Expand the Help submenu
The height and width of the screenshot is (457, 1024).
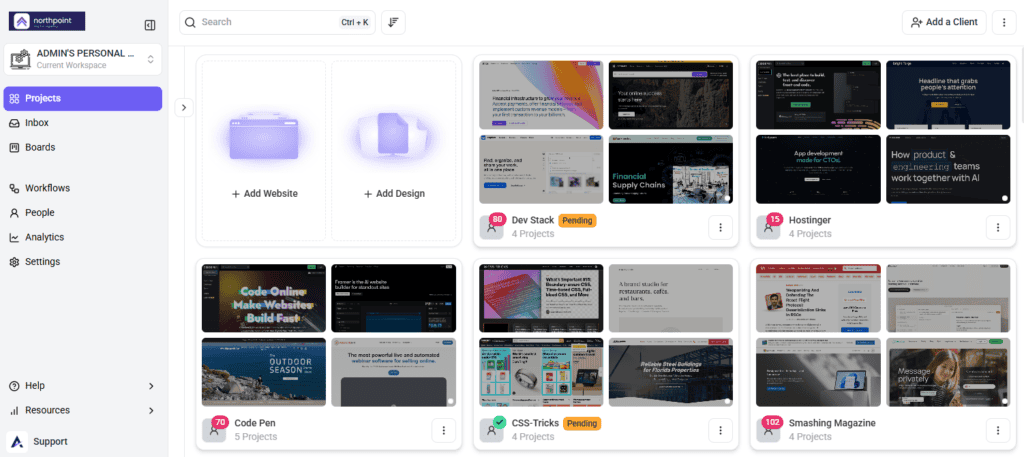[83, 386]
